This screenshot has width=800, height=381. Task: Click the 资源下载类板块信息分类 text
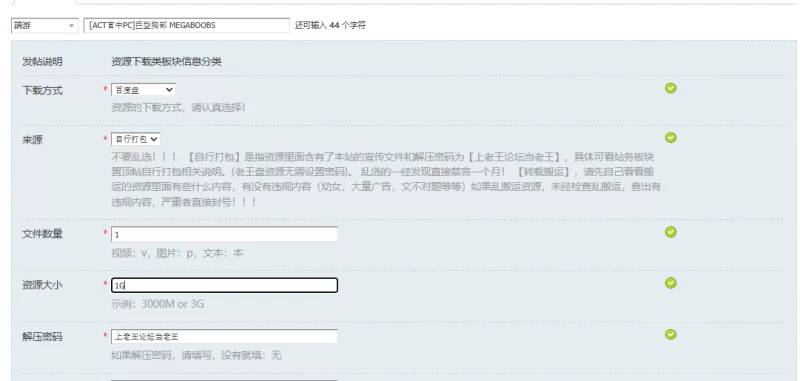coord(166,62)
